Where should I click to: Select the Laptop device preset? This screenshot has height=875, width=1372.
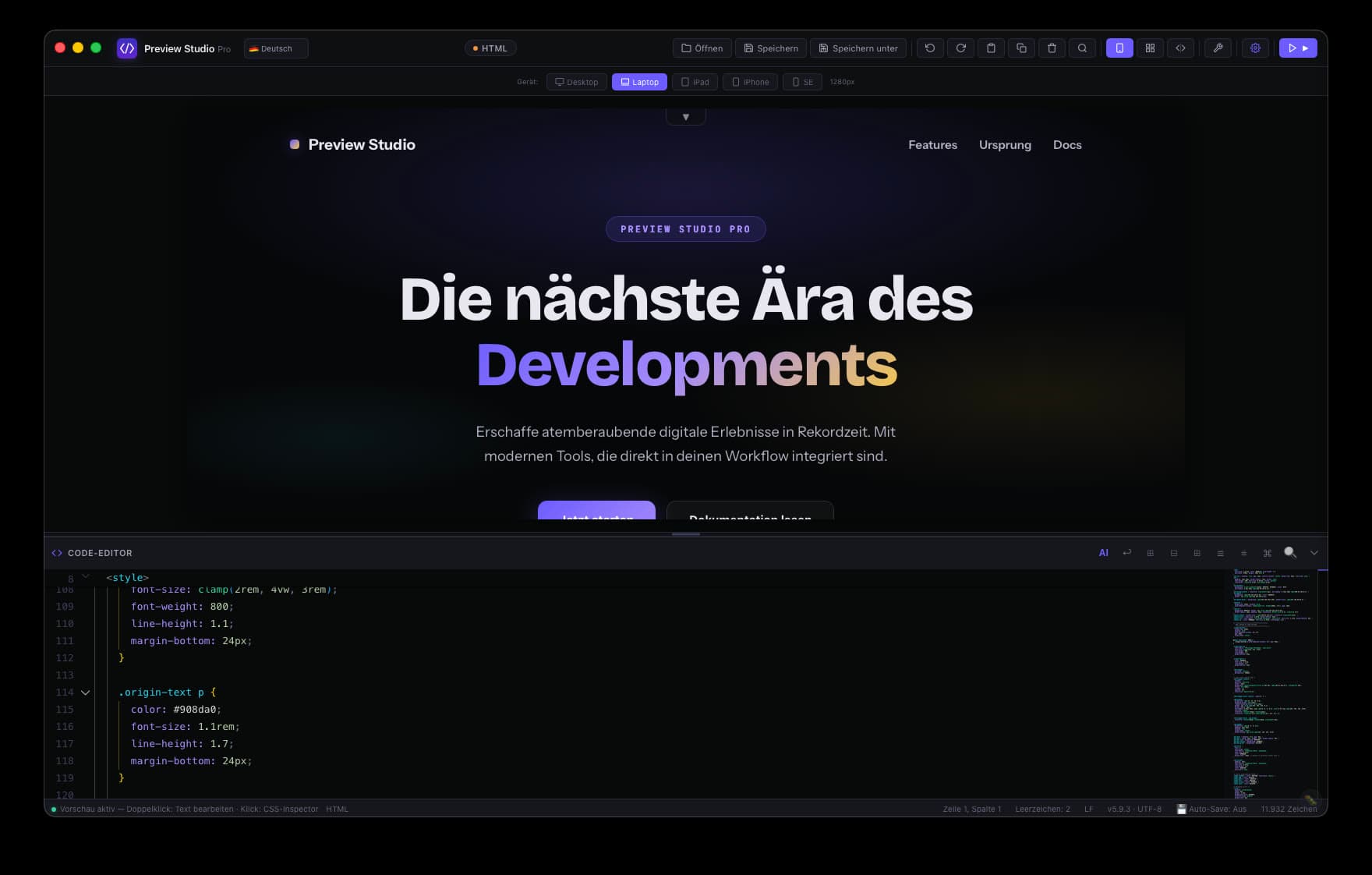pyautogui.click(x=639, y=82)
